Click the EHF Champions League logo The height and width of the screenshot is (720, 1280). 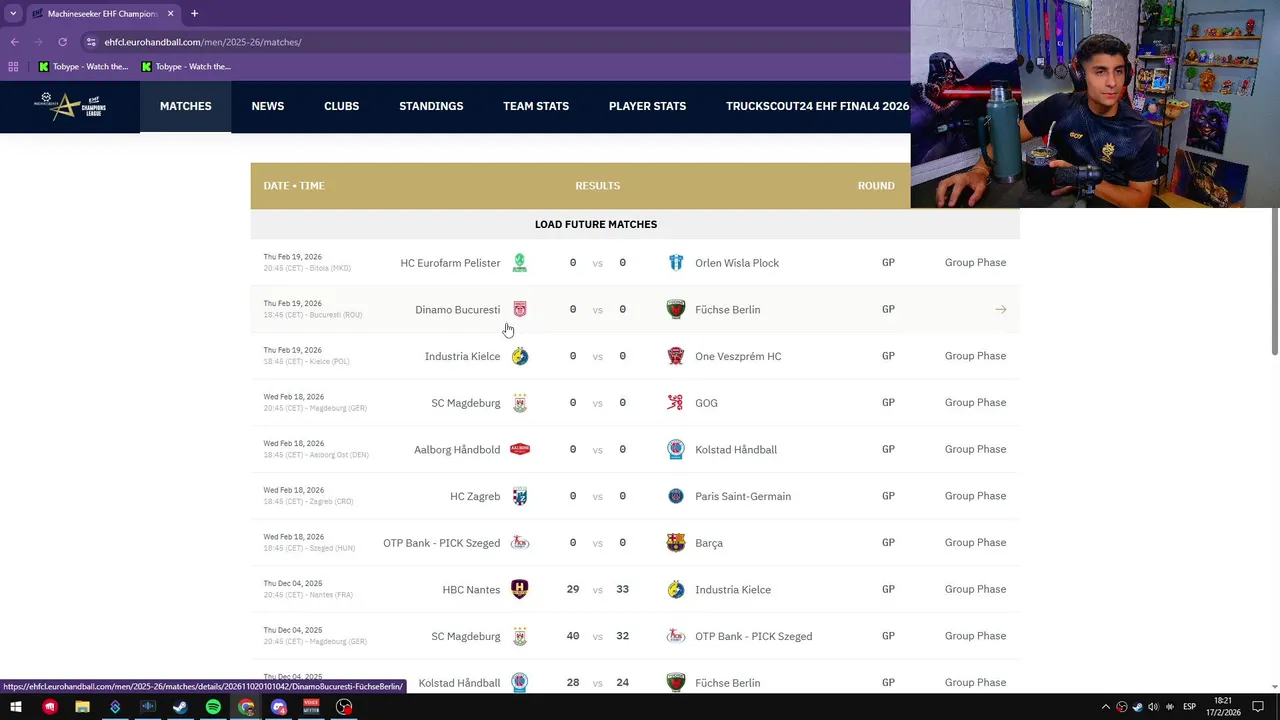pyautogui.click(x=69, y=106)
